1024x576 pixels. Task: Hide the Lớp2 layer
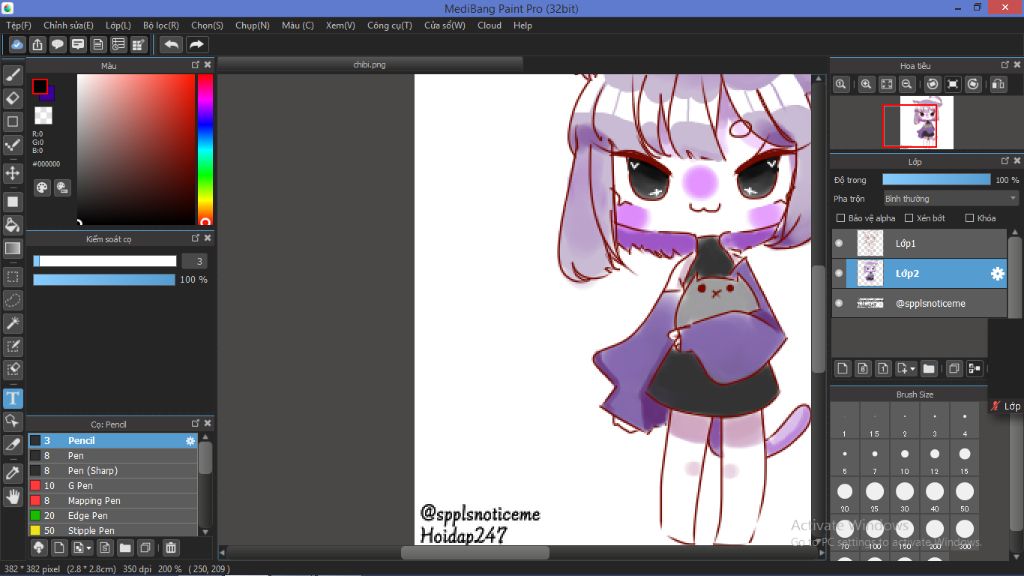tap(839, 274)
